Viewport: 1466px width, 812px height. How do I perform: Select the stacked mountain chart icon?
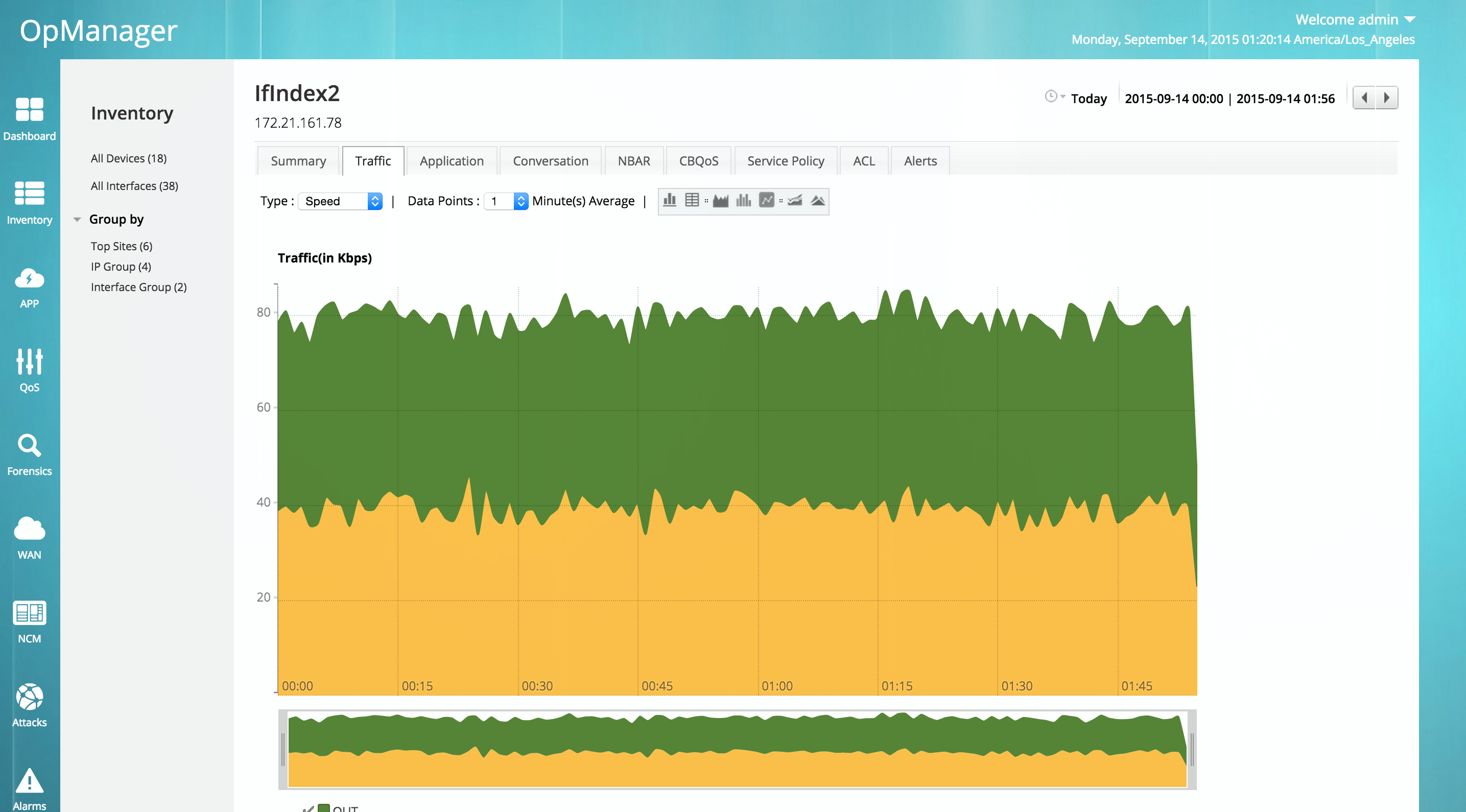818,200
